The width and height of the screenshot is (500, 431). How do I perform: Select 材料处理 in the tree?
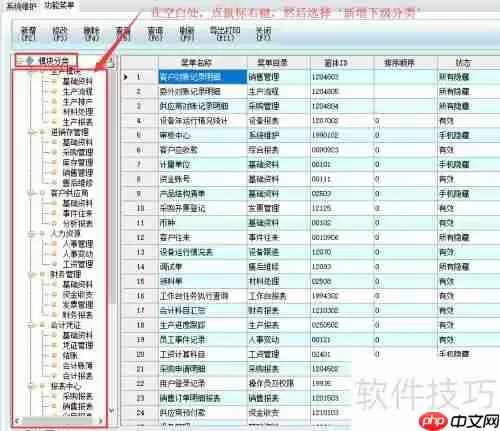78,112
